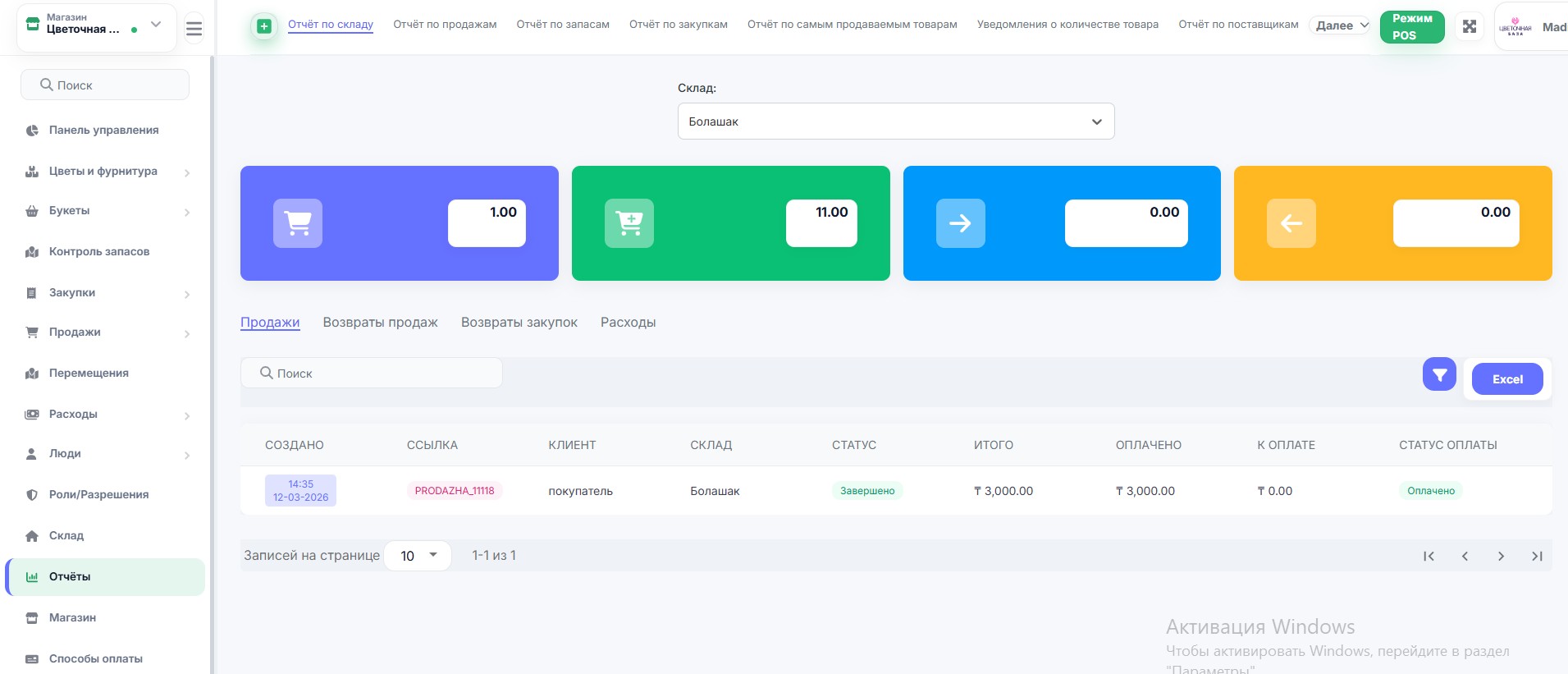Open the PRODAZHA_11118 sale reference link

[x=455, y=491]
